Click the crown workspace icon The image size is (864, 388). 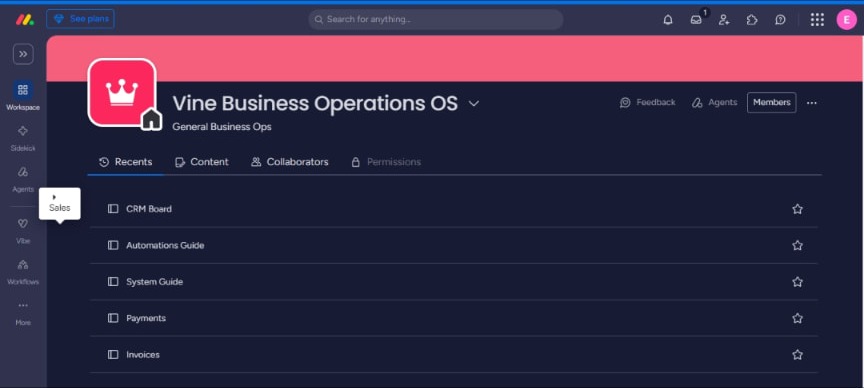122,92
